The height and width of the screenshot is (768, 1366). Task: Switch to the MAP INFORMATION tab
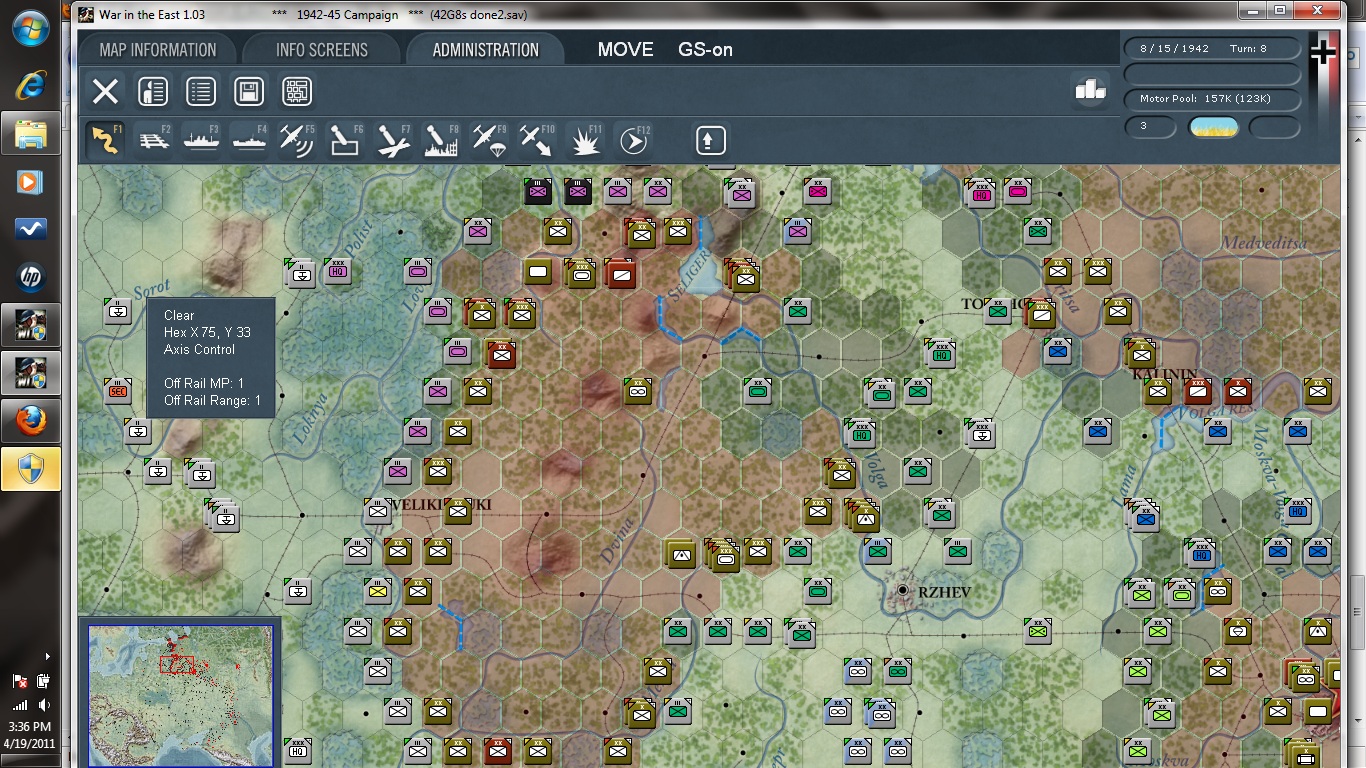[x=158, y=50]
